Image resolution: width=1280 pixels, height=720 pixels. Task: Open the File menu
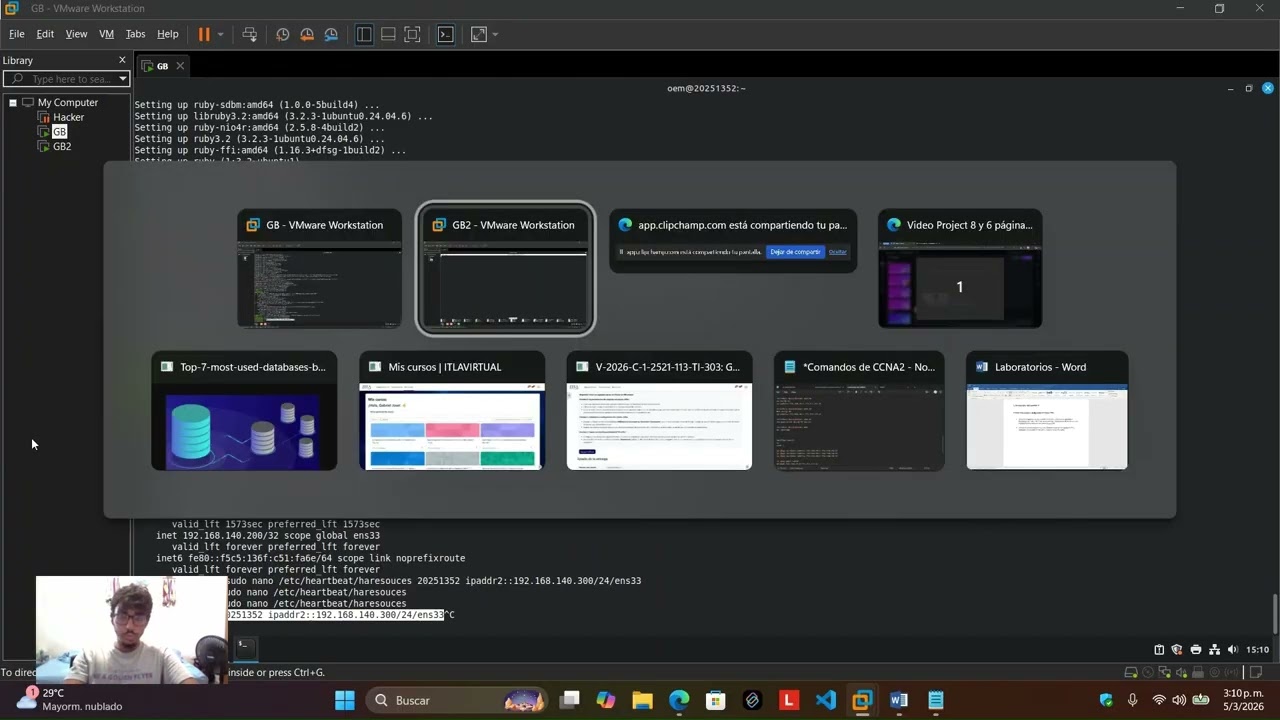(17, 34)
